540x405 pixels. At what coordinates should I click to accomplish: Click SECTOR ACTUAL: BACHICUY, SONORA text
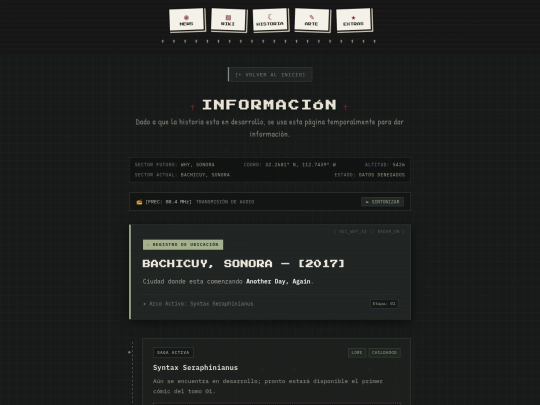click(182, 175)
